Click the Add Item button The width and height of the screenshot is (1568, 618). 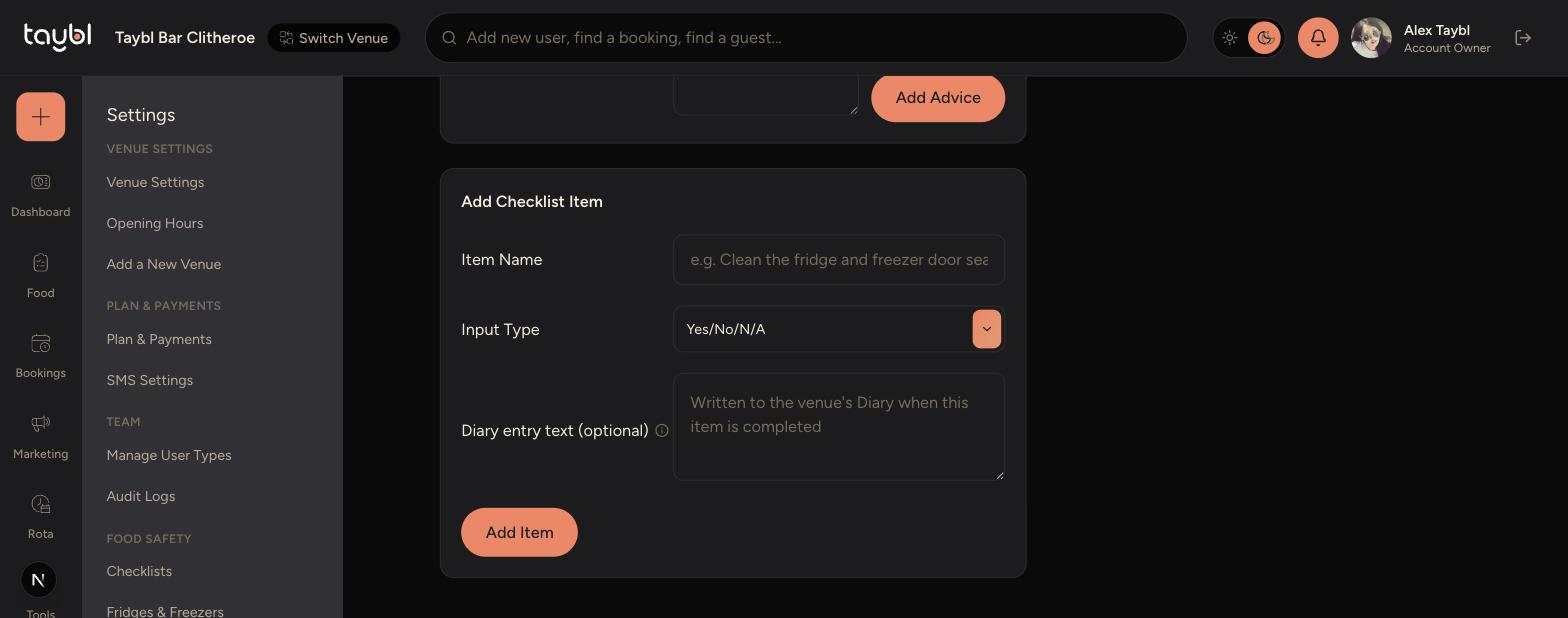519,533
